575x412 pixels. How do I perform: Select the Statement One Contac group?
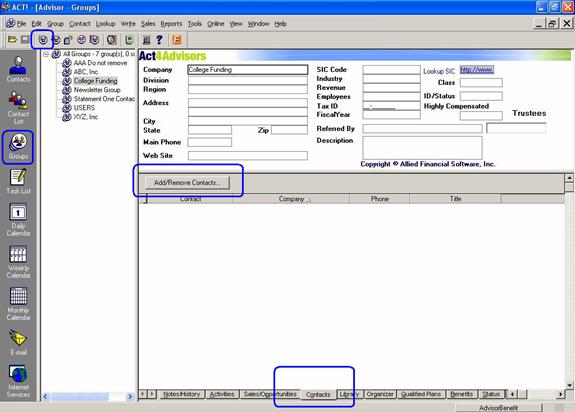tap(104, 99)
